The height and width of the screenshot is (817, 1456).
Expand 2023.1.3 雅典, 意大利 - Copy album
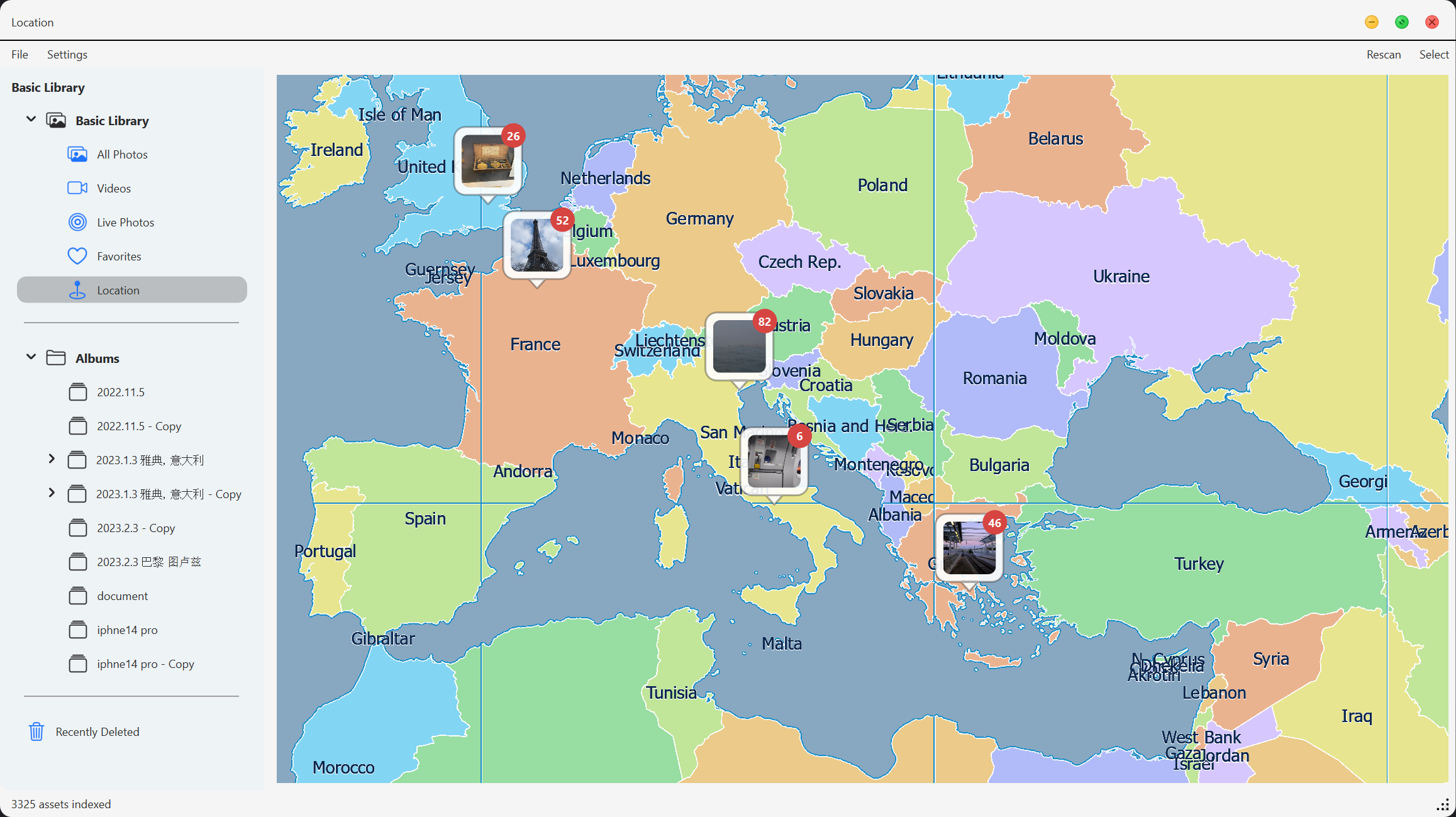pos(52,493)
